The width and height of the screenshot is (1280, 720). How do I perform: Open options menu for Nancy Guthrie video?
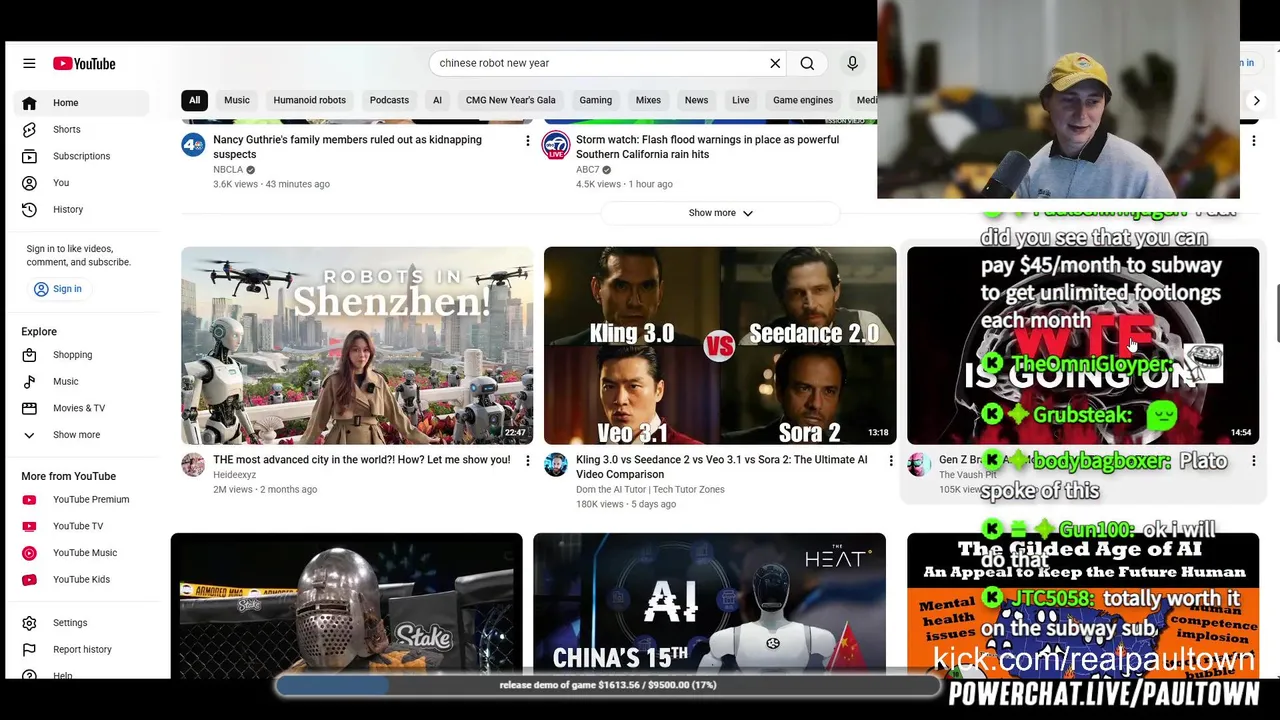click(x=528, y=141)
